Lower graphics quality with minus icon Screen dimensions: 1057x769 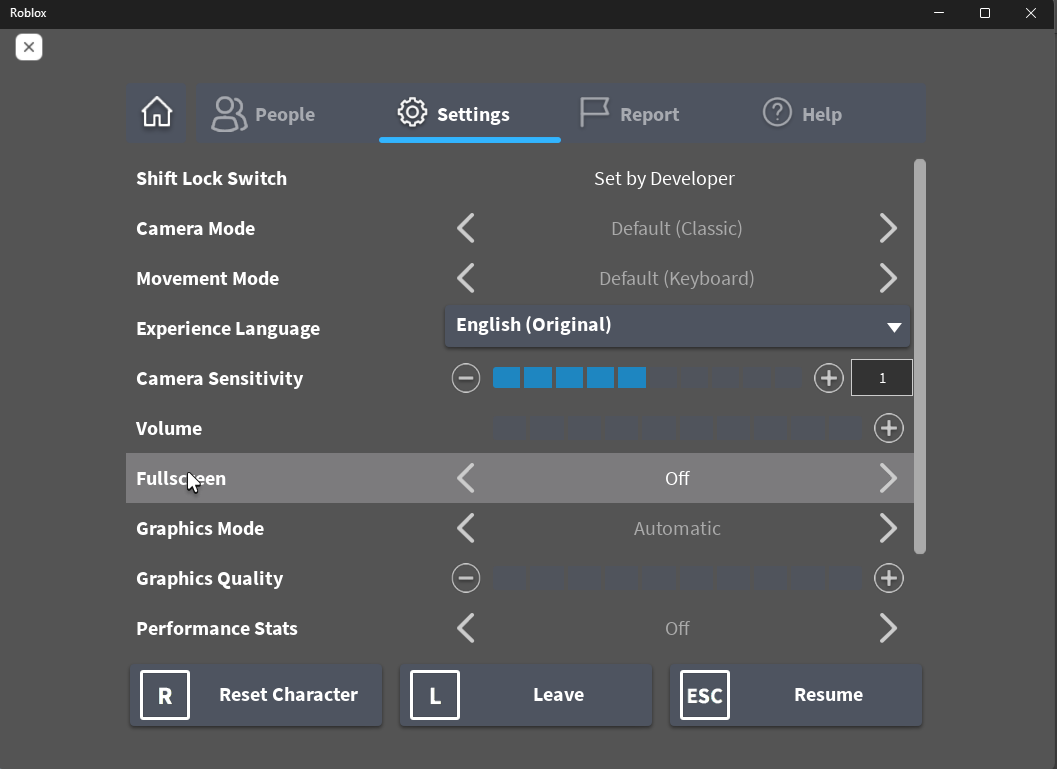(x=466, y=578)
